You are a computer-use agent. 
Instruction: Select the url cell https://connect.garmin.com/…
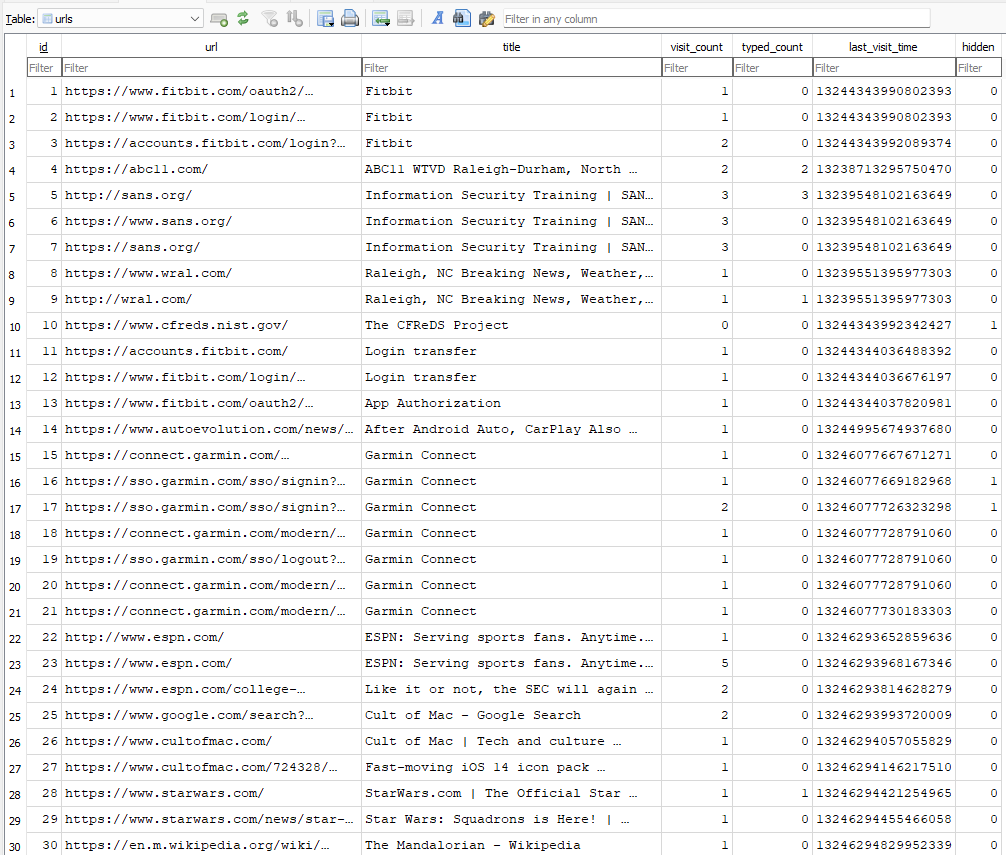[212, 455]
